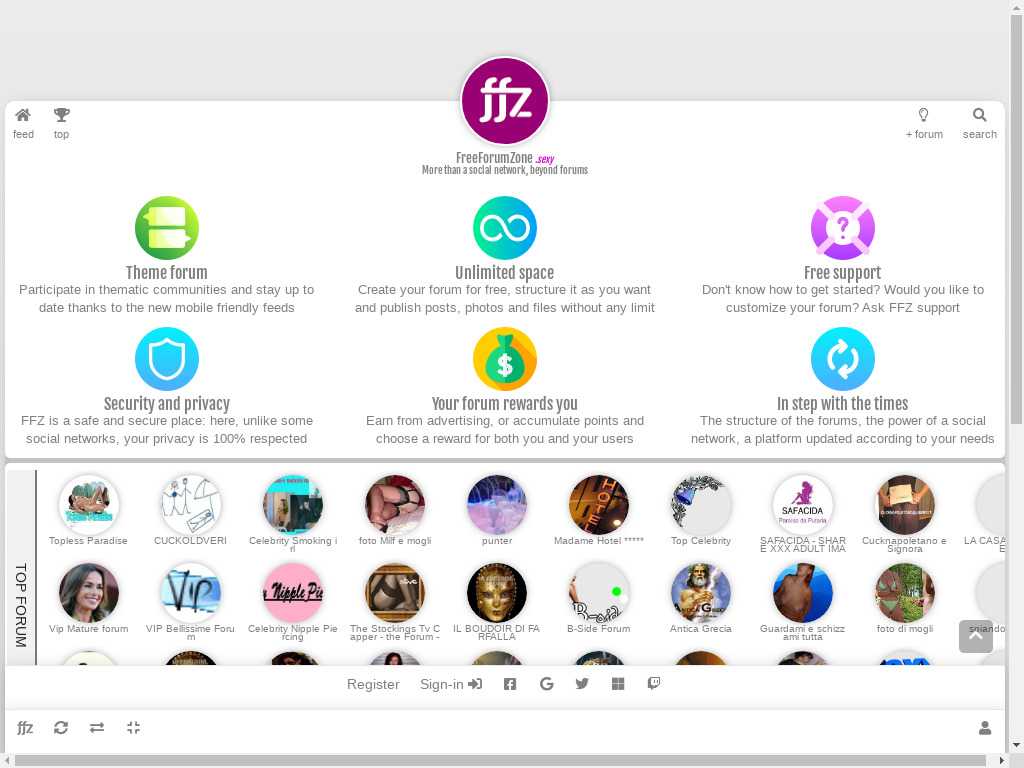Sign in with the Twitter icon
This screenshot has height=768, width=1024.
582,684
